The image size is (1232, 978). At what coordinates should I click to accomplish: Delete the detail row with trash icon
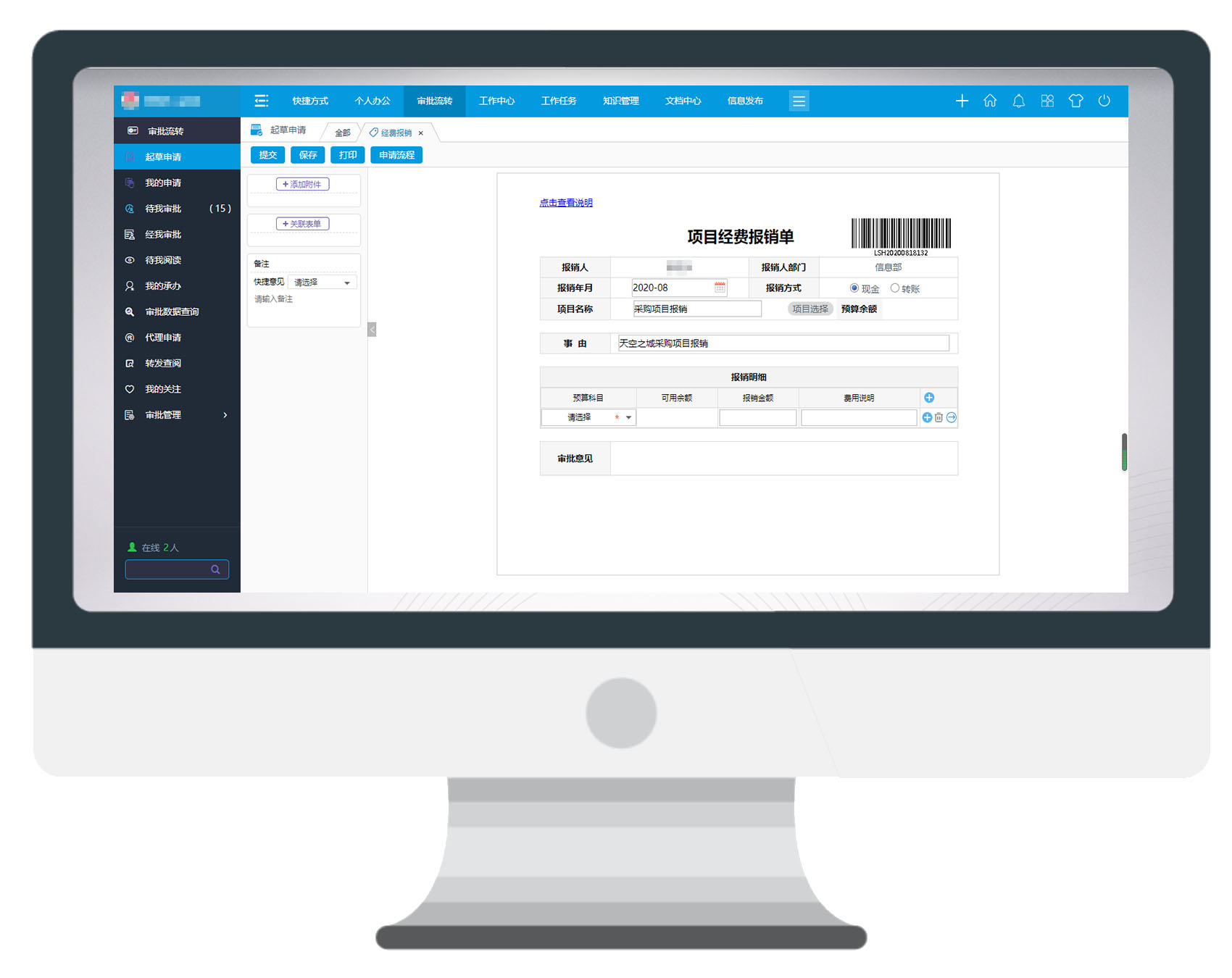(x=938, y=417)
